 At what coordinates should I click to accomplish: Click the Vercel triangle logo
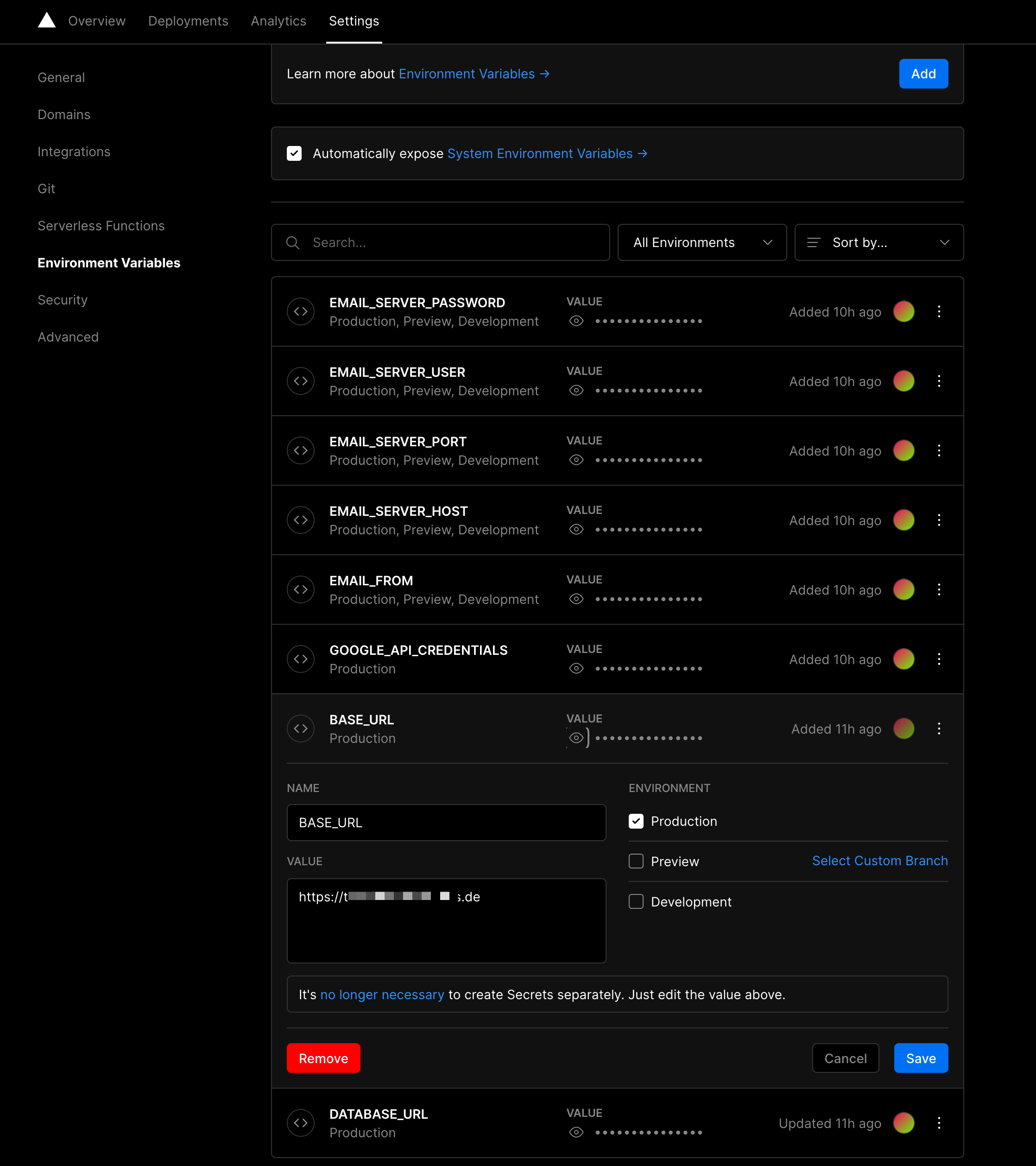[x=47, y=20]
